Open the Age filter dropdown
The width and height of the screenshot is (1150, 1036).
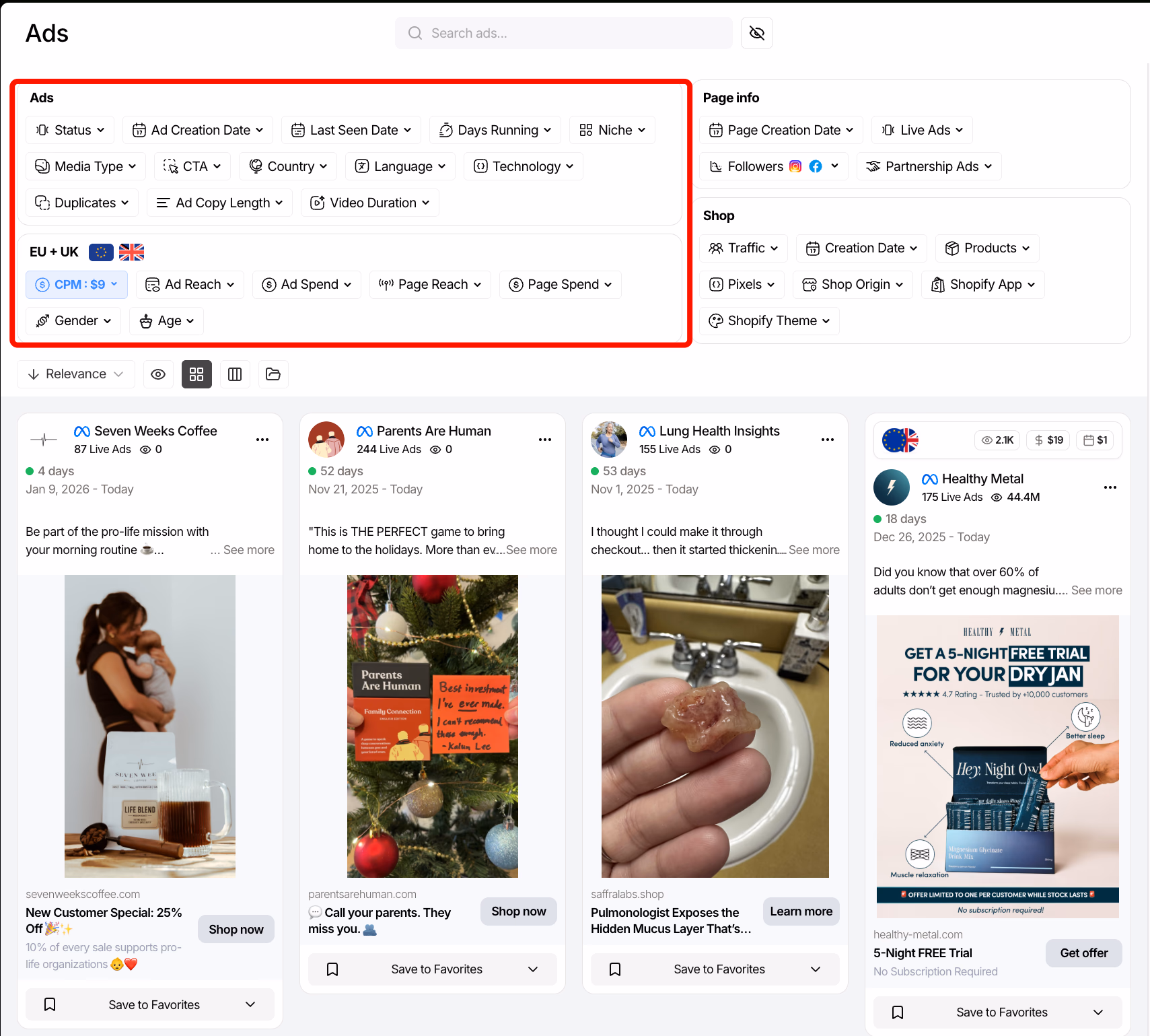[x=166, y=321]
